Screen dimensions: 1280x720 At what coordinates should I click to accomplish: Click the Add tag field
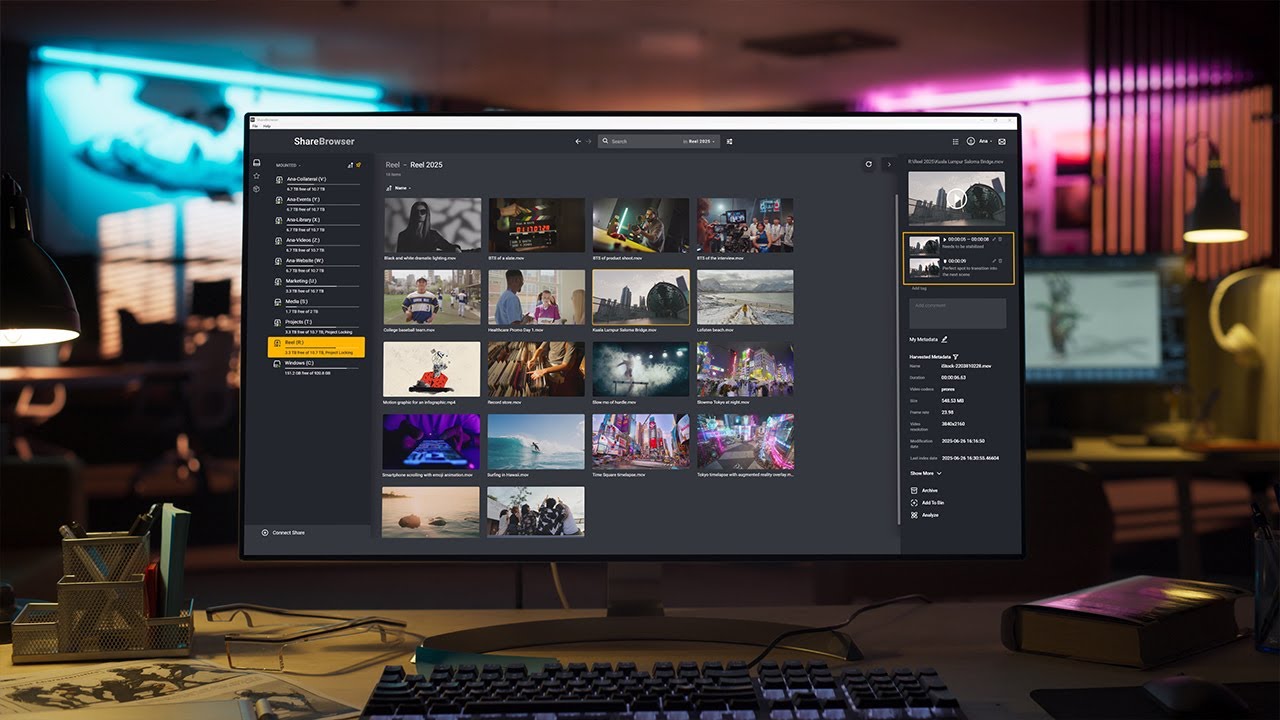coord(919,288)
